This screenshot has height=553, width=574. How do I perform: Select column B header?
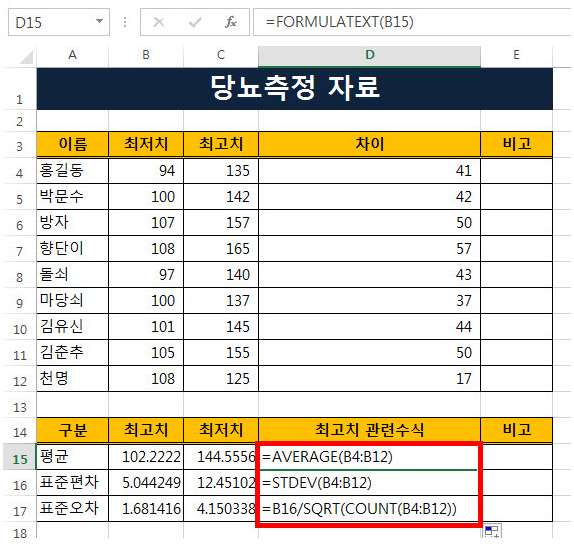[x=146, y=55]
